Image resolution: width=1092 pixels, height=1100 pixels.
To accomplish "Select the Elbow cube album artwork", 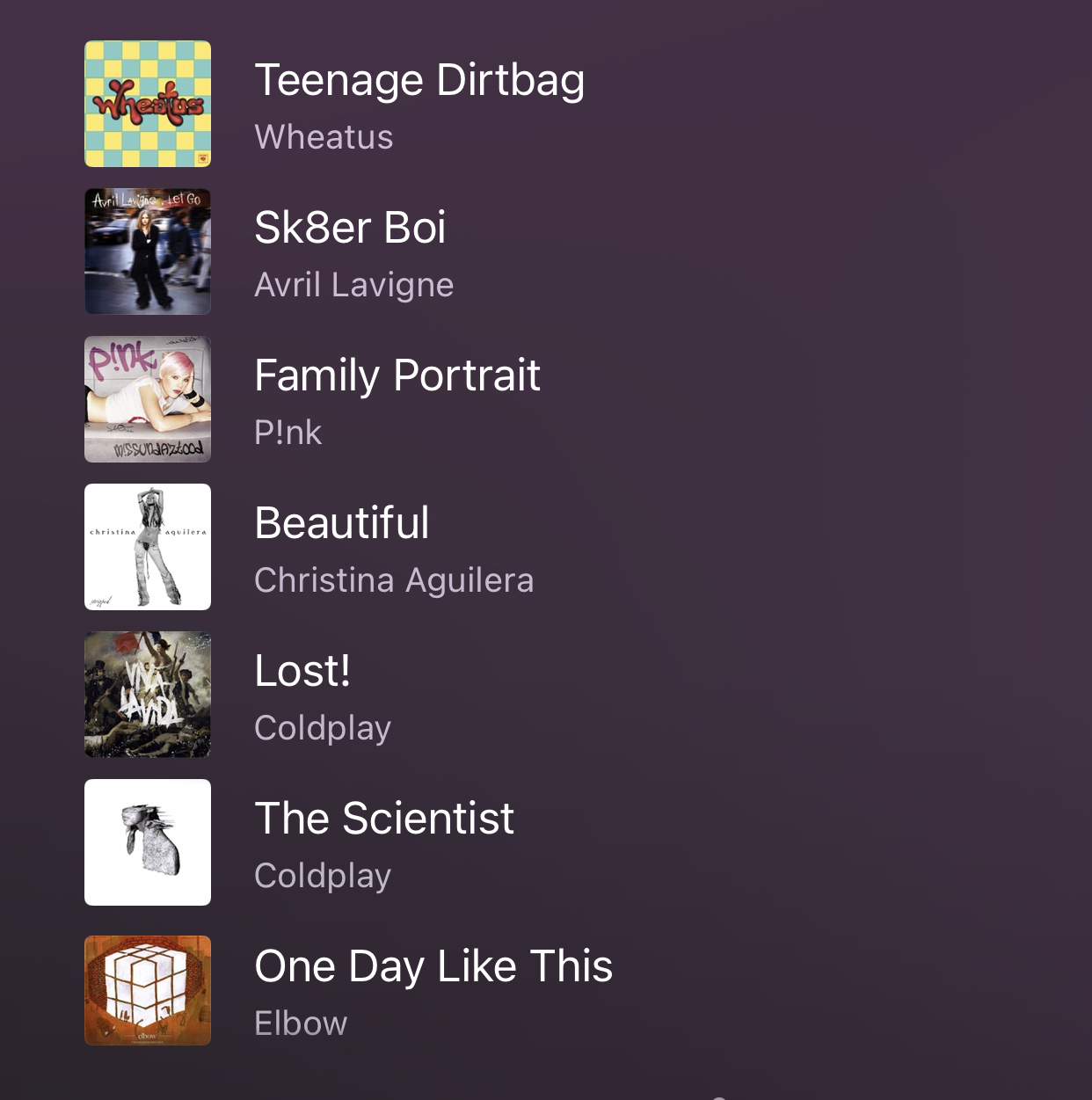I will pos(148,990).
